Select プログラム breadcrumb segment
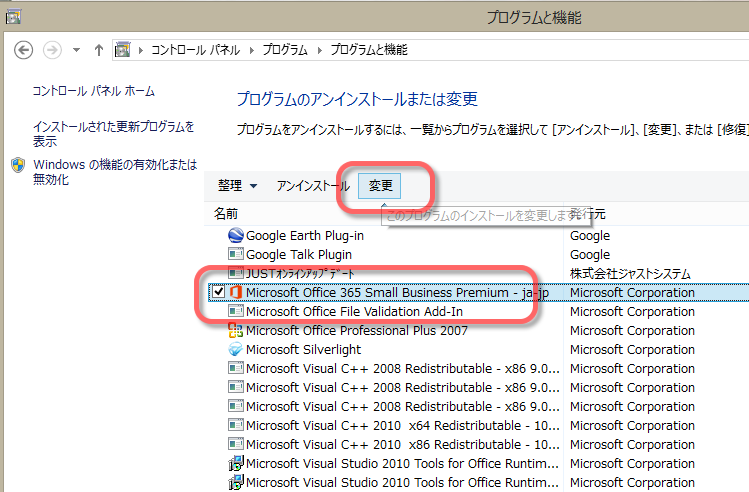 [x=285, y=50]
